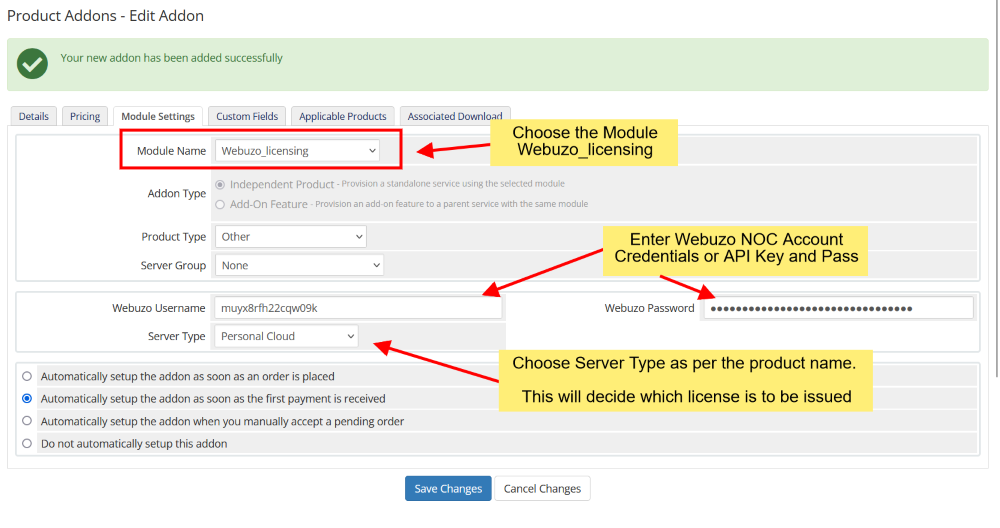Expand the Server Type dropdown

pyautogui.click(x=286, y=336)
